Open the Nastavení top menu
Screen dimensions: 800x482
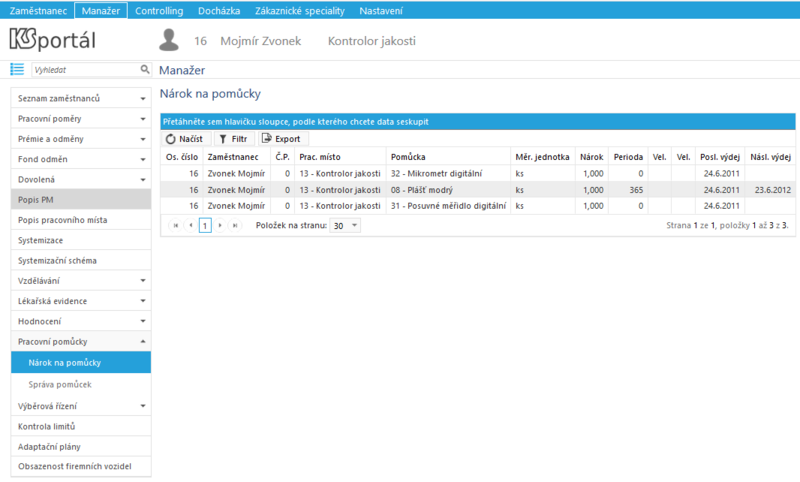coord(381,11)
